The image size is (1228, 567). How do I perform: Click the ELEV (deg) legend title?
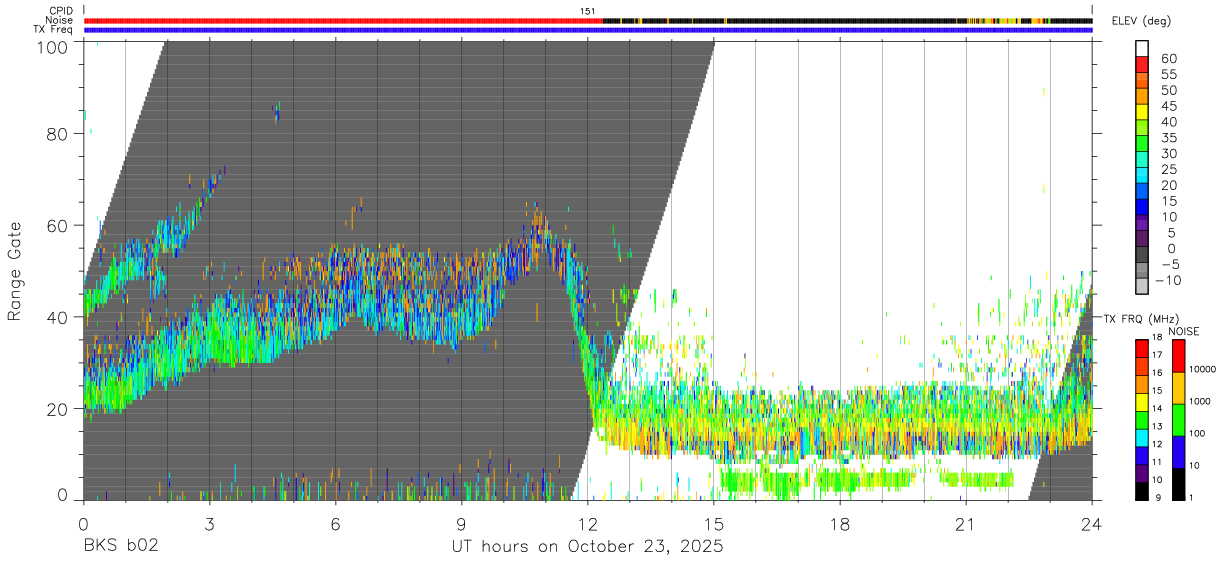coord(1140,21)
